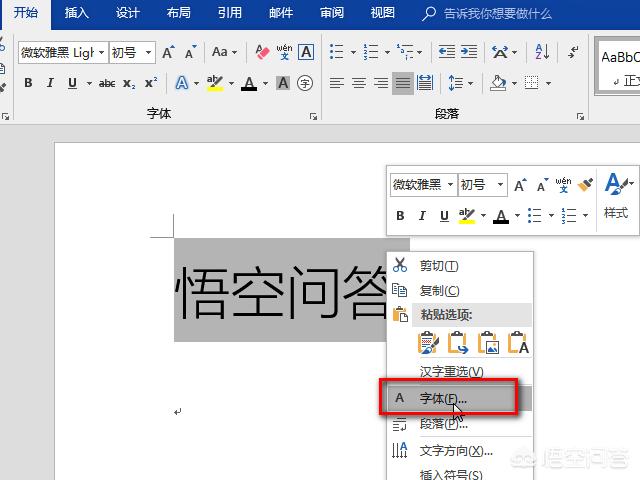Align text left
Image resolution: width=640 pixels, height=480 pixels.
(x=337, y=83)
